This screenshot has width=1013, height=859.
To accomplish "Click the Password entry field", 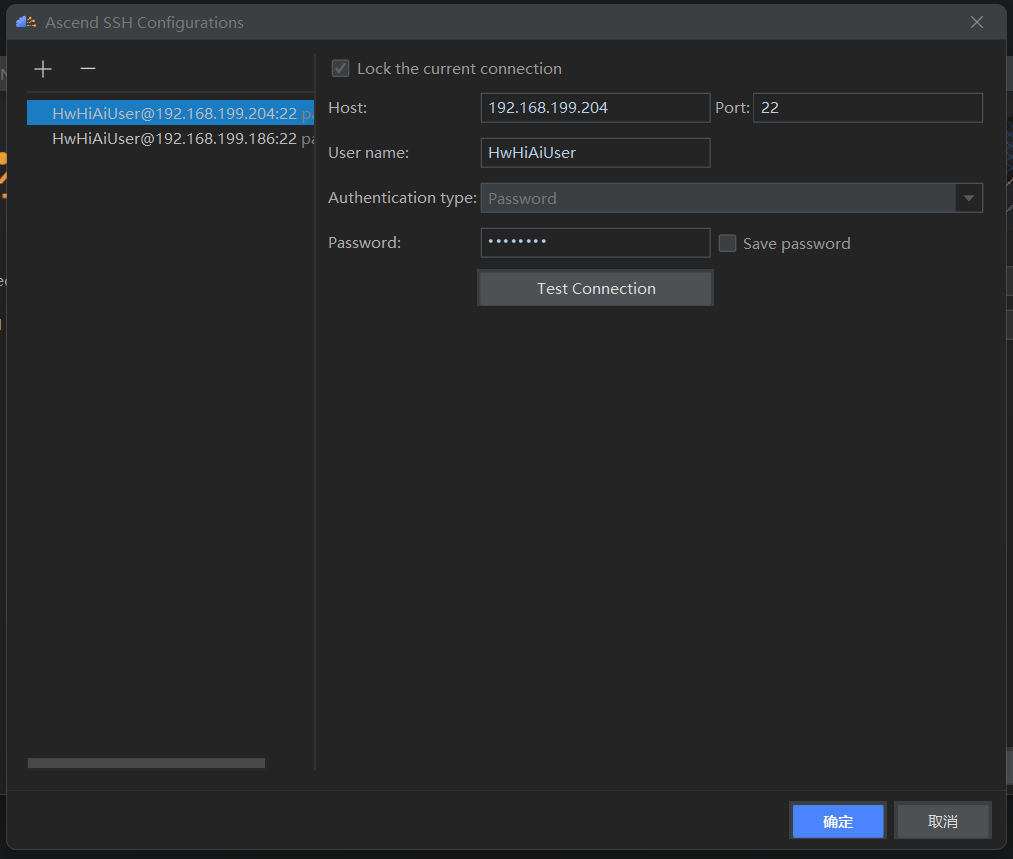I will [x=595, y=243].
